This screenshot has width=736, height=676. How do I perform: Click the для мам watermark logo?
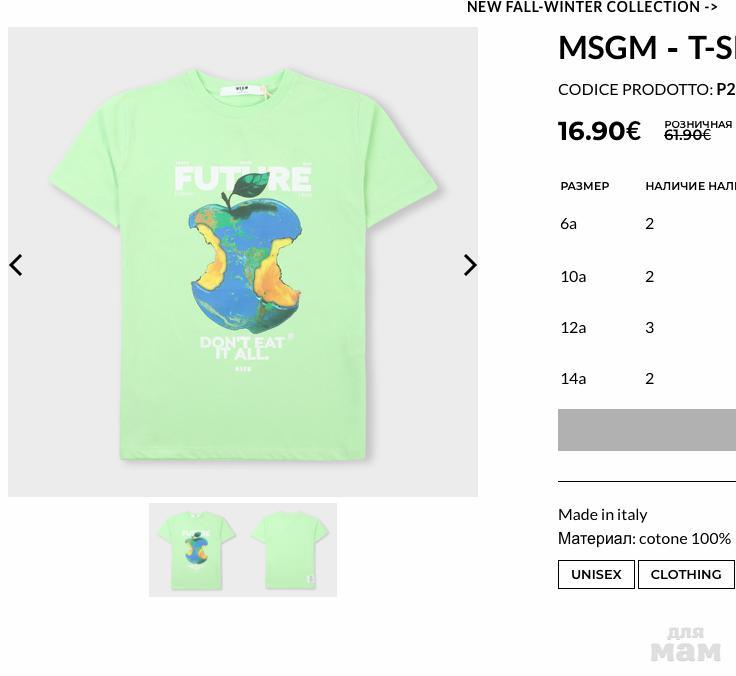(x=686, y=645)
